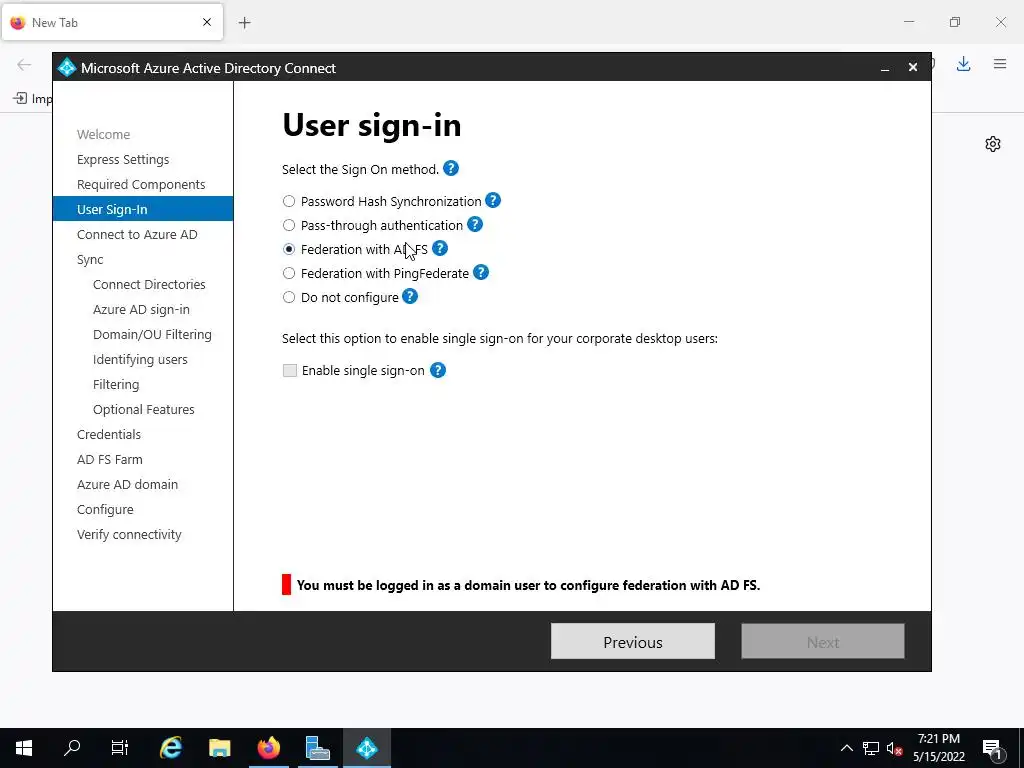Open taskbar Search

[x=72, y=748]
